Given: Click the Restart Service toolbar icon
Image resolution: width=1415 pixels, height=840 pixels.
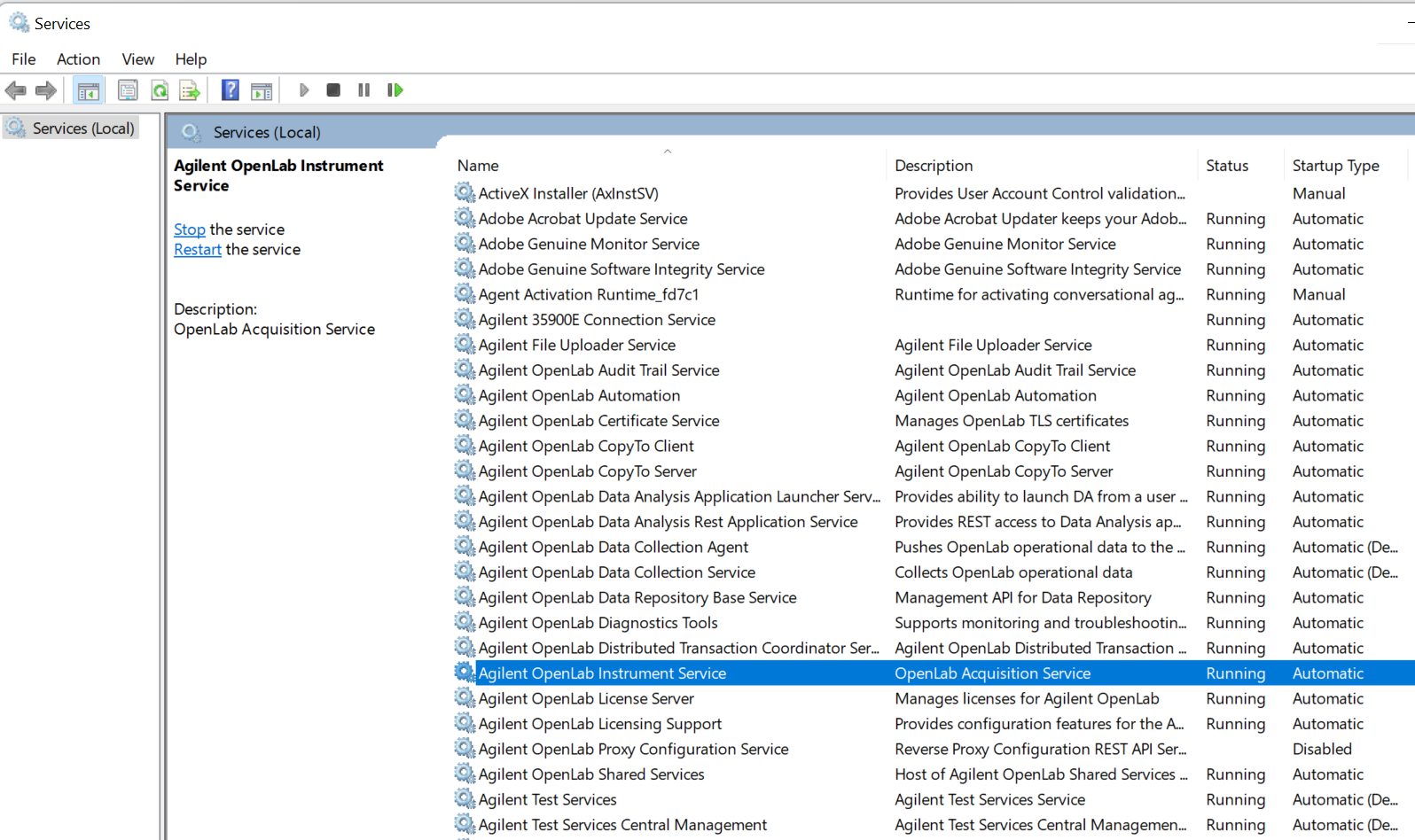Looking at the screenshot, I should click(395, 90).
